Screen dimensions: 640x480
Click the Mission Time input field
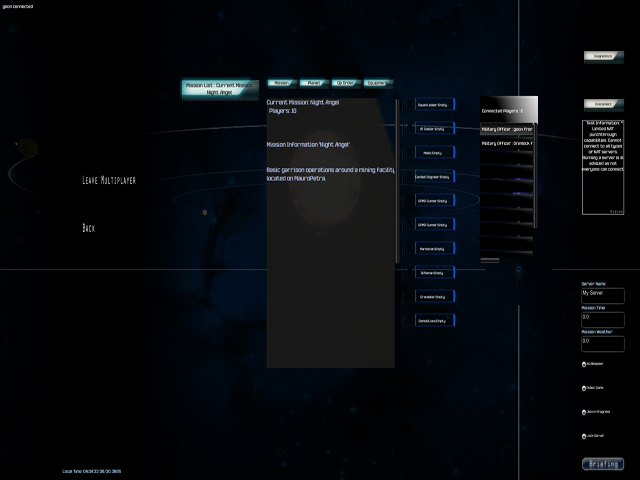click(603, 320)
